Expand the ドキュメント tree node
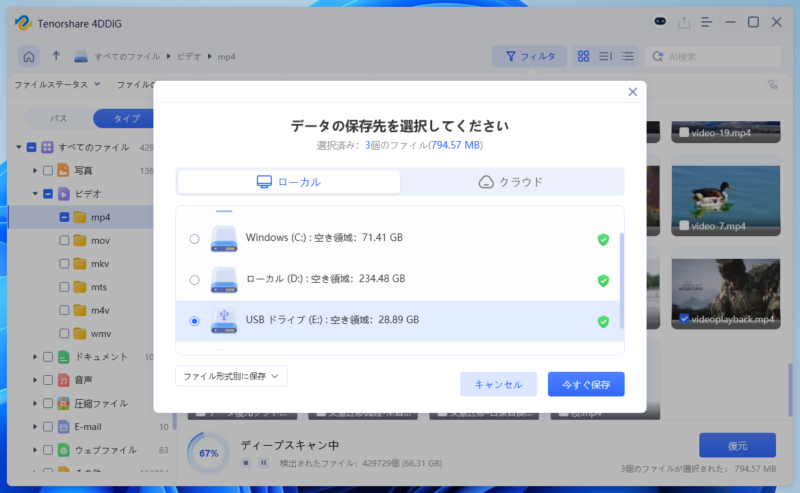 pos(34,356)
